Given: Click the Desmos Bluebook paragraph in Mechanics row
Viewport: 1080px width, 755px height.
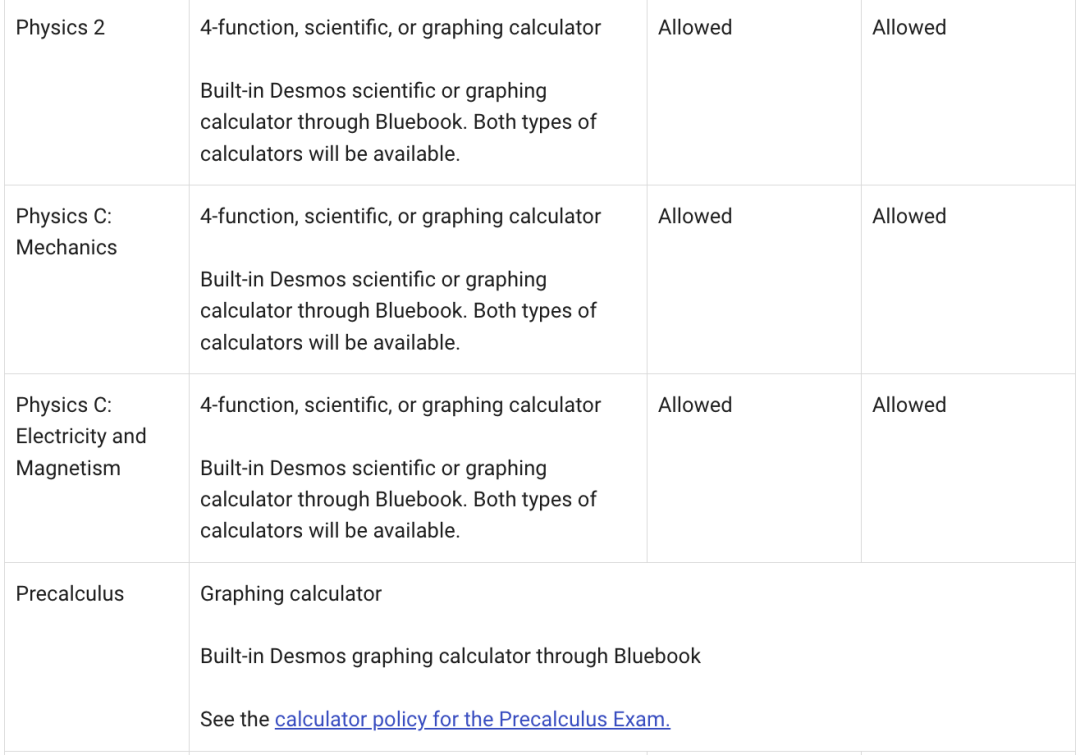Looking at the screenshot, I should coord(398,311).
